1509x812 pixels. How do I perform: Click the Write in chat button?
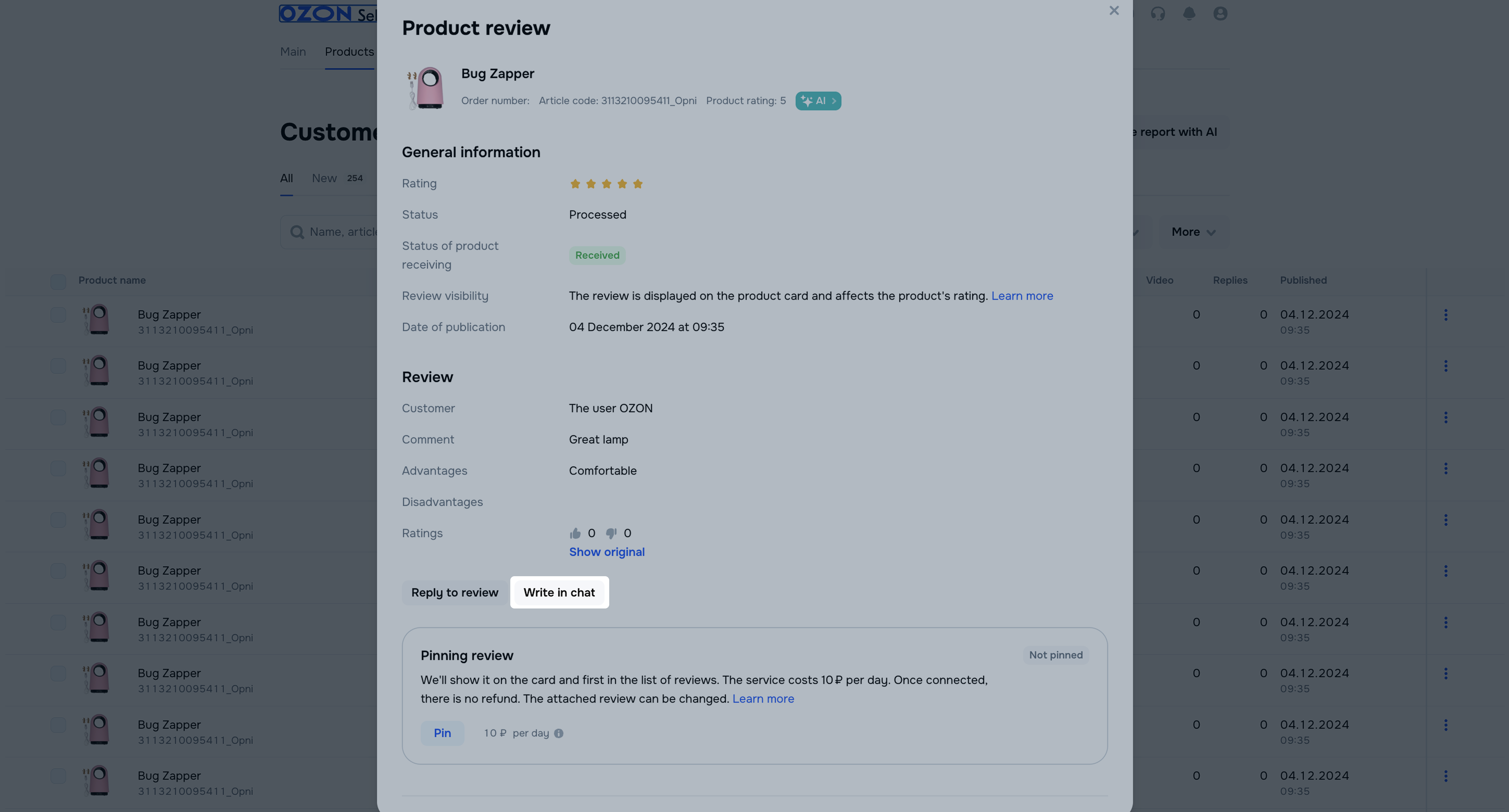(559, 592)
